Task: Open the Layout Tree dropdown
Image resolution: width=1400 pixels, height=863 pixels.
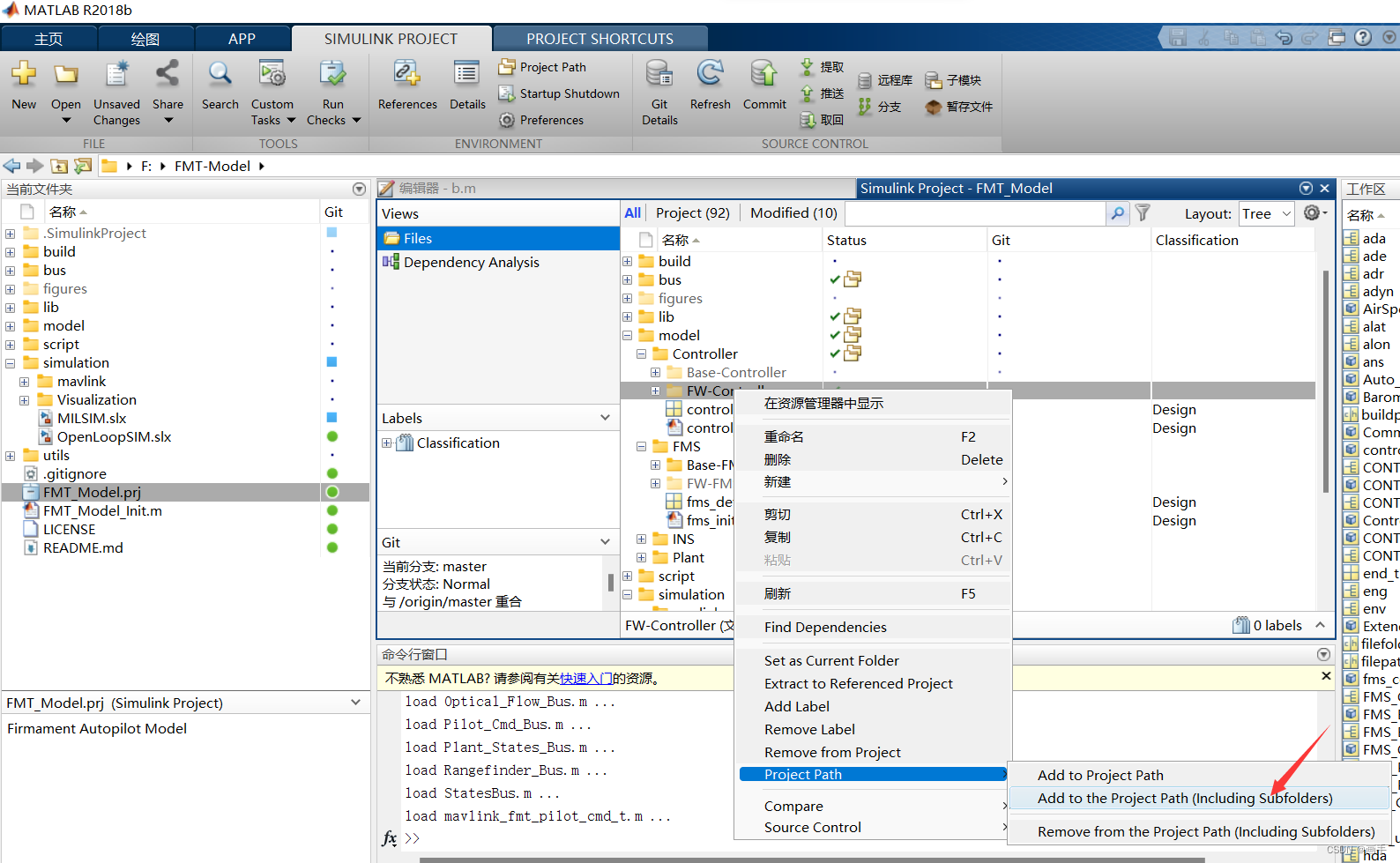Action: pos(1265,213)
